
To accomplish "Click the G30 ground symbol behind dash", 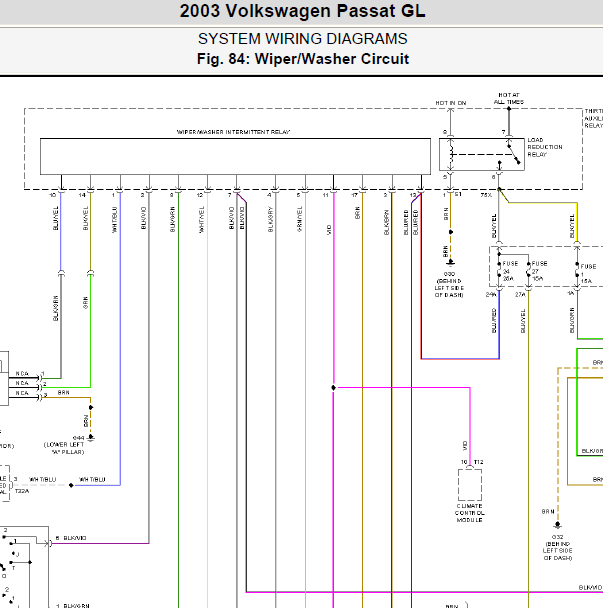I will point(449,262).
